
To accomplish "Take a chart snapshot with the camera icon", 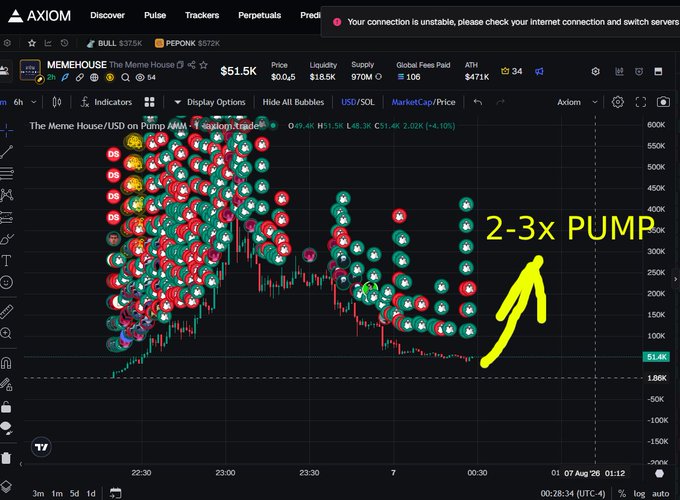I will [x=663, y=102].
